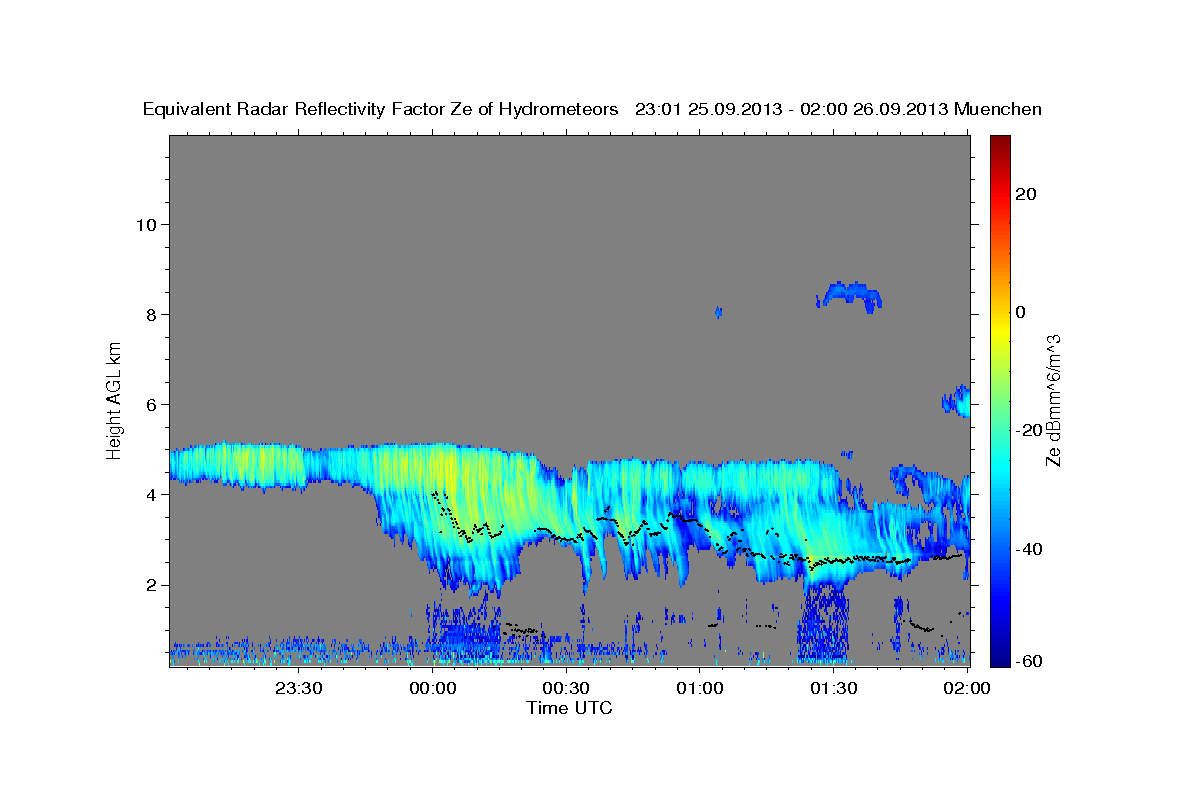Click the 'Time UTC' axis label
Screen dimensions: 1200x800
(x=569, y=707)
